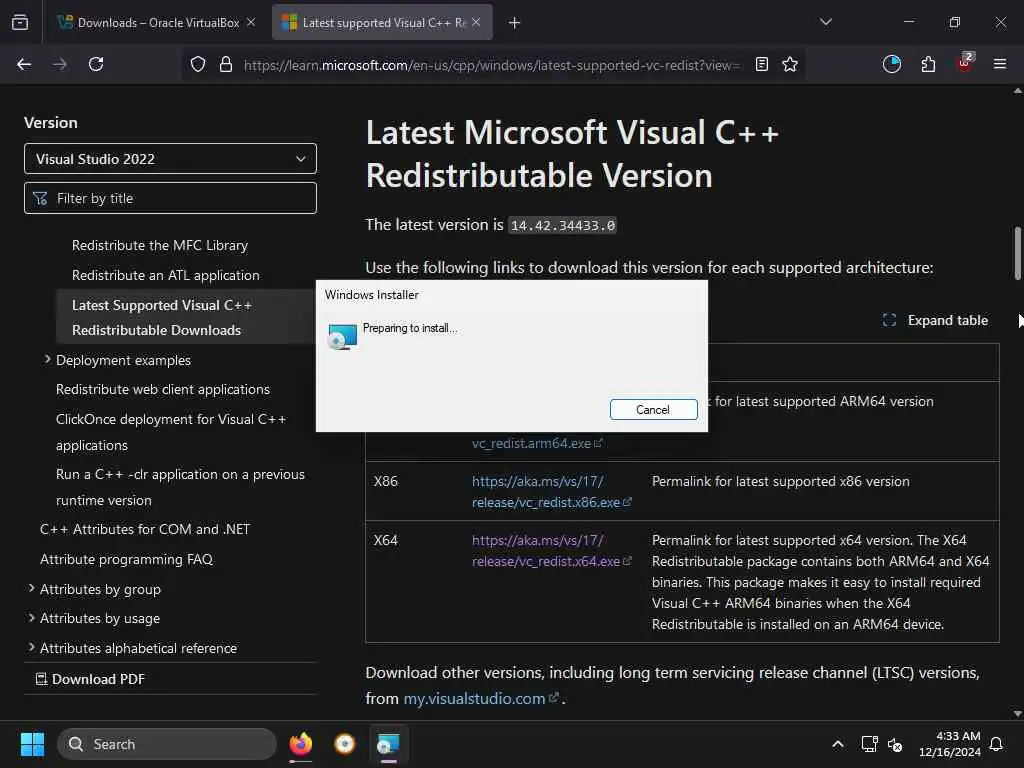This screenshot has height=768, width=1024.
Task: Click the taskbar Search box
Action: (167, 744)
